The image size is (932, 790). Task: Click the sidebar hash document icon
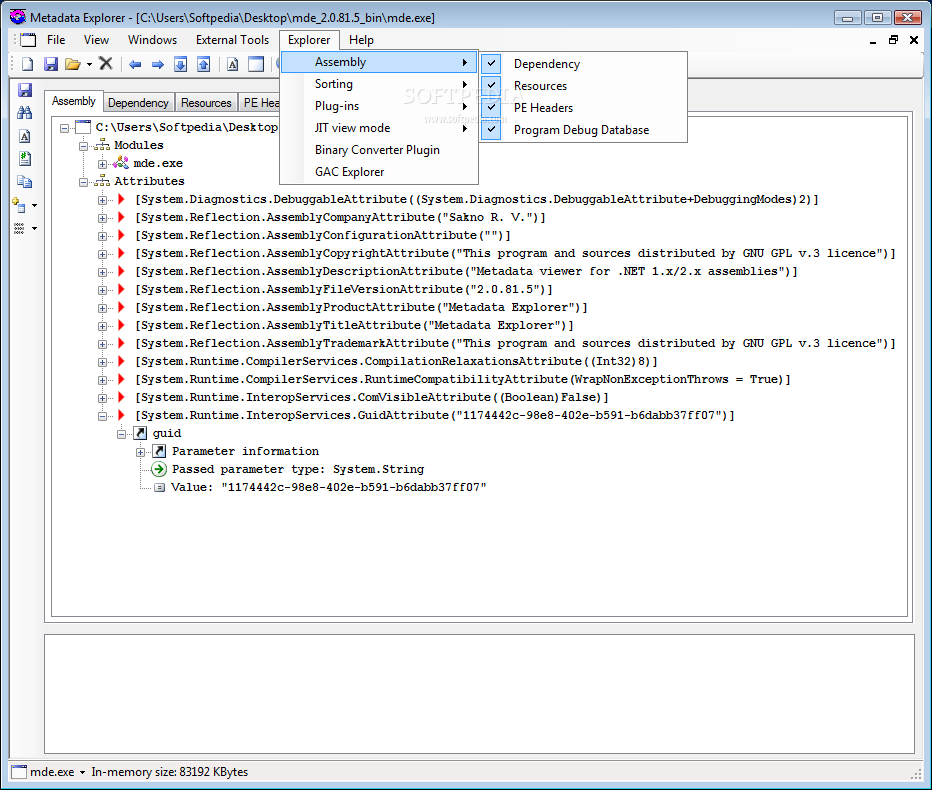tap(24, 159)
